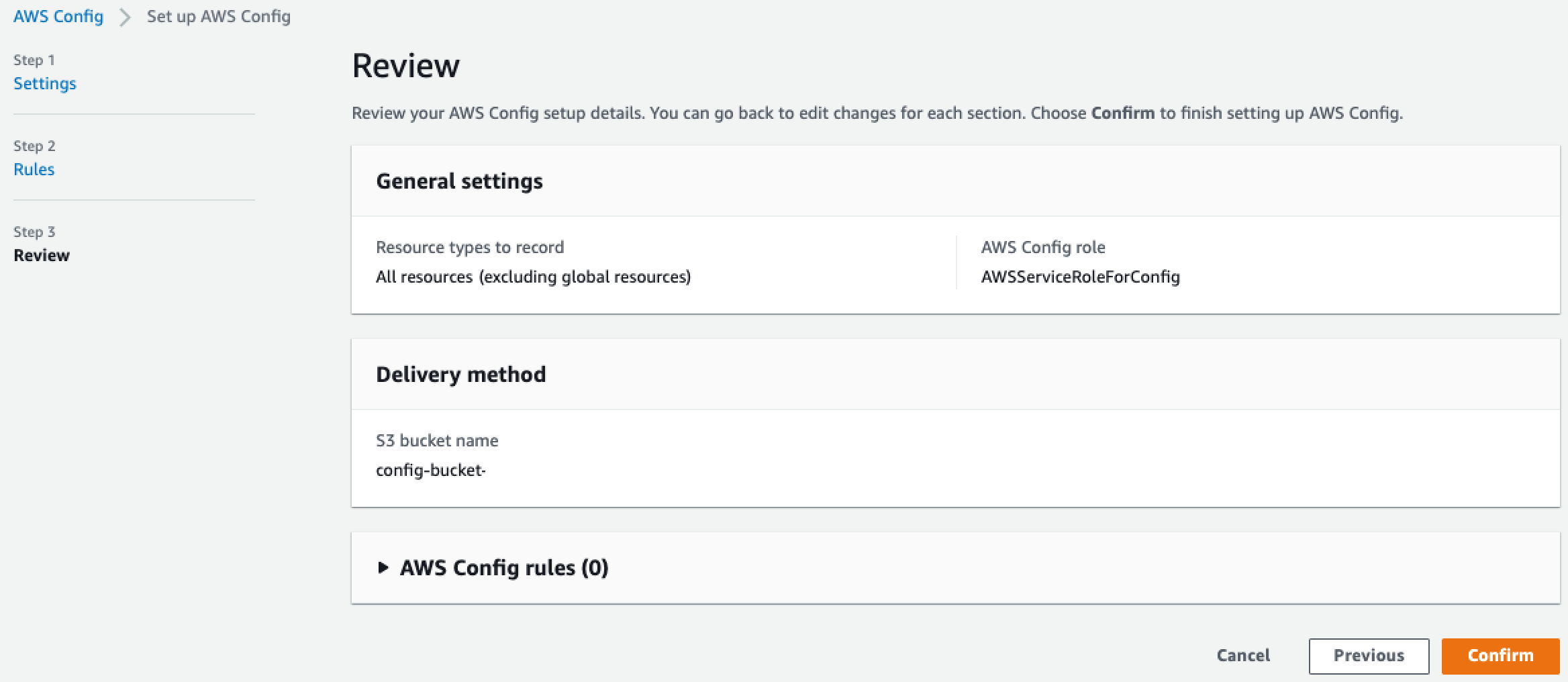Click the All resources recording value
The width and height of the screenshot is (1568, 682).
533,277
